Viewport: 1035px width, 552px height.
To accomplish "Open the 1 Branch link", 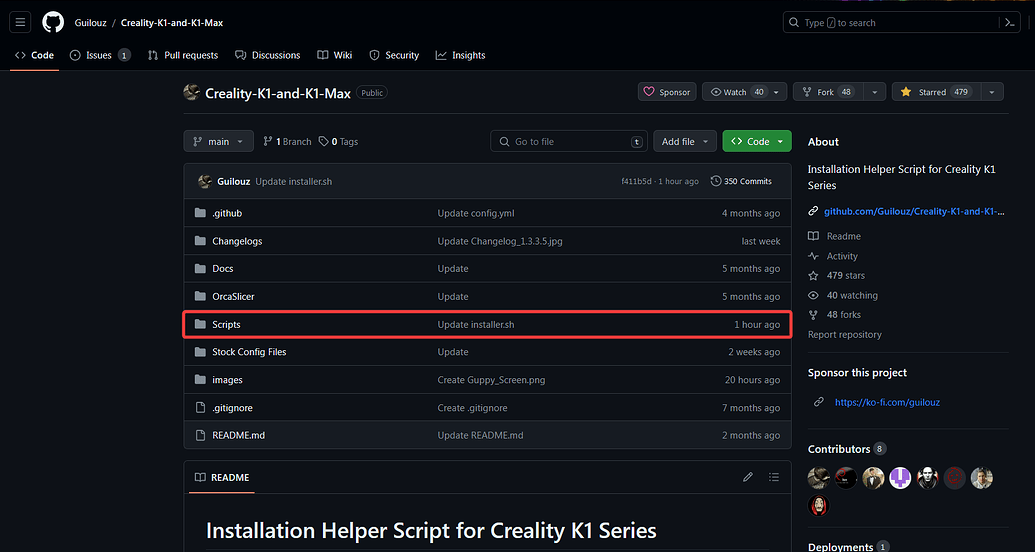I will pyautogui.click(x=287, y=141).
